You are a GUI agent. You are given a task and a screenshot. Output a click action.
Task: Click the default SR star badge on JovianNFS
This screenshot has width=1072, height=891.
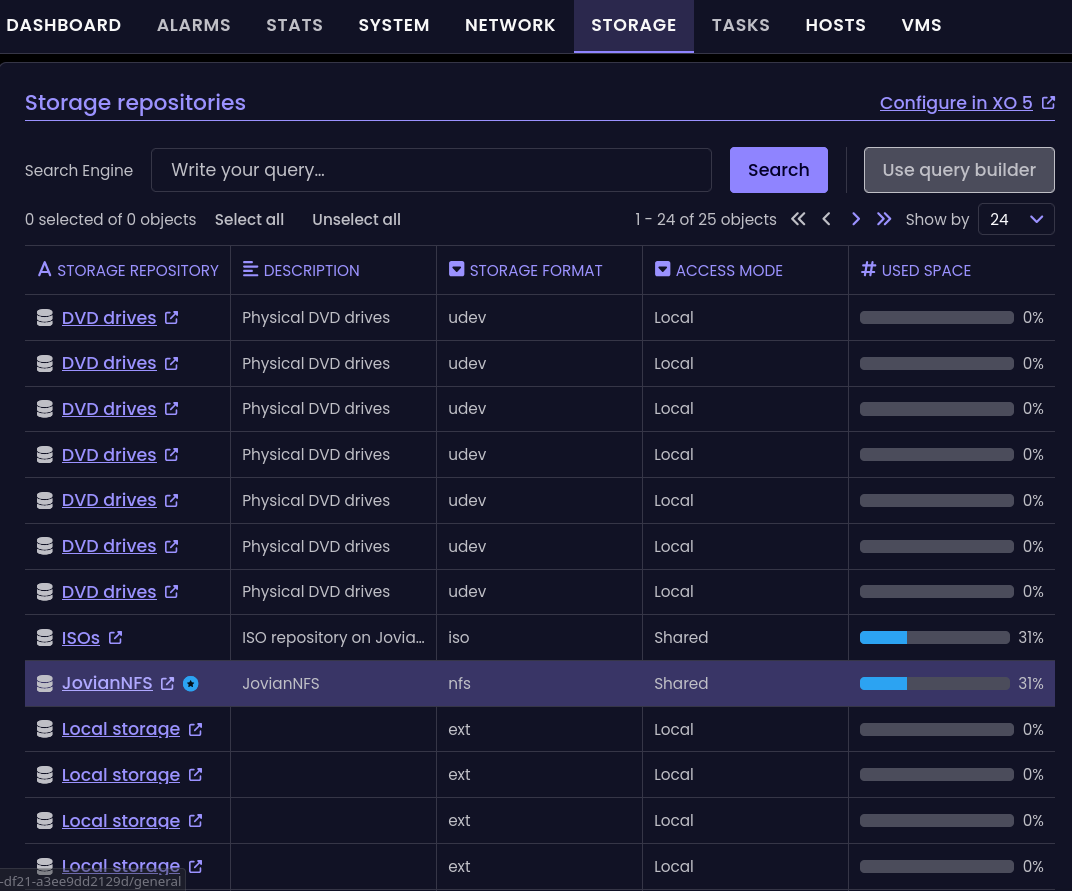191,684
